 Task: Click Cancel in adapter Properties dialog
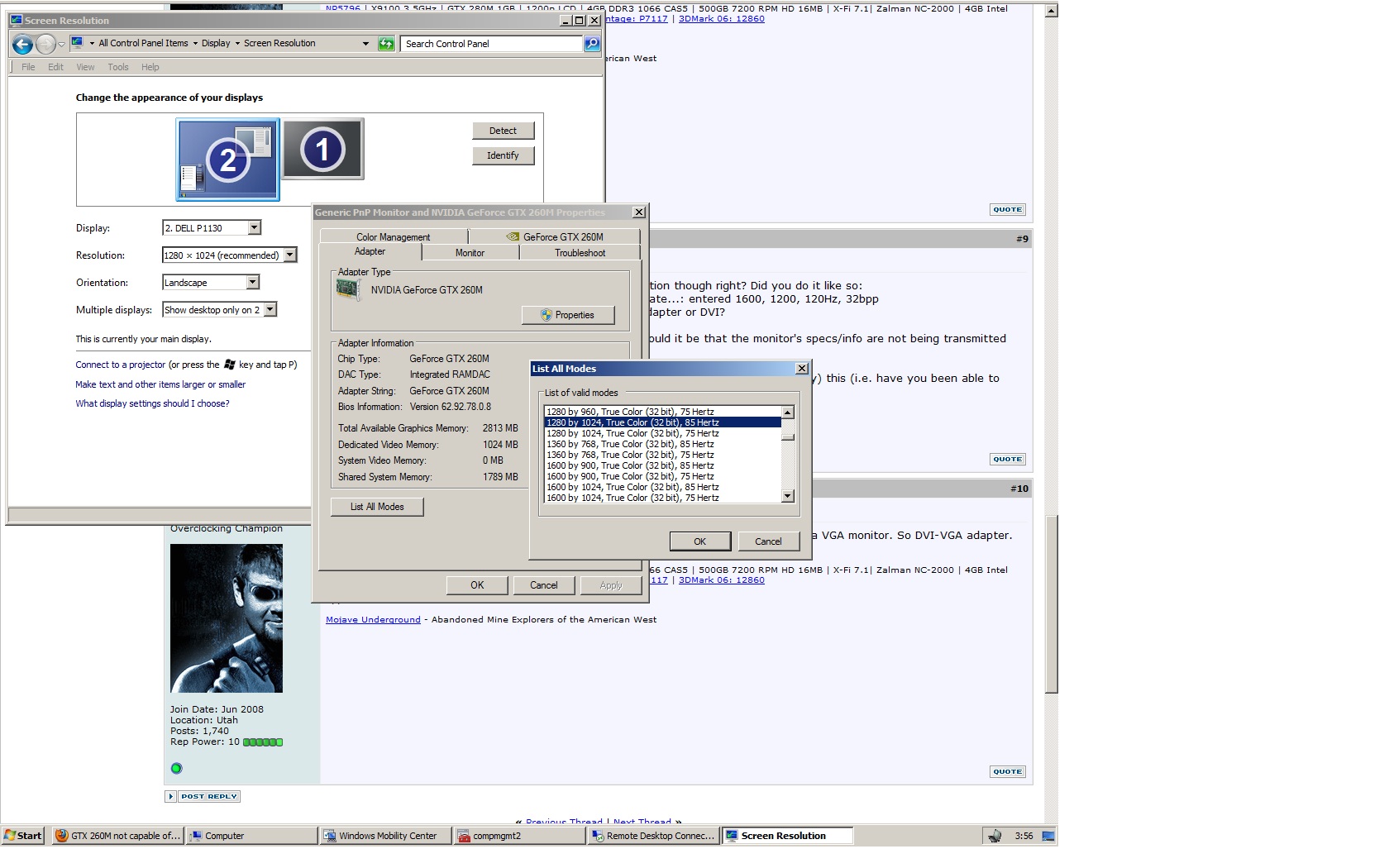tap(543, 585)
